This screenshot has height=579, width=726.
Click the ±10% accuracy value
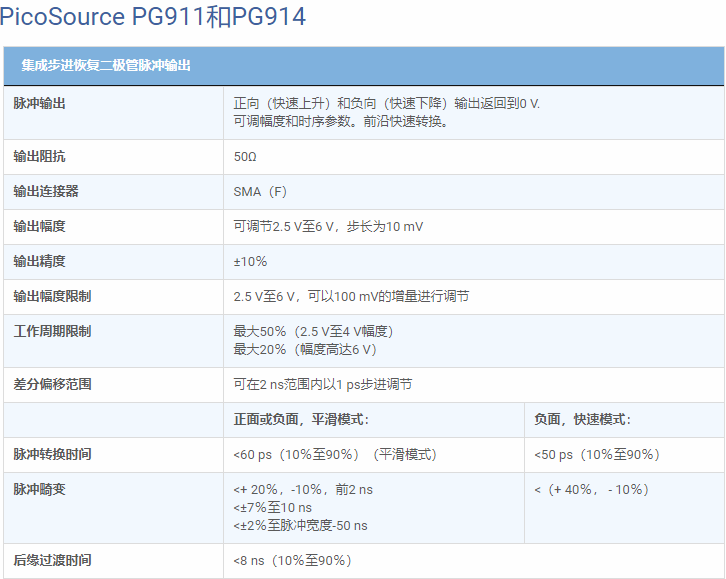point(250,262)
